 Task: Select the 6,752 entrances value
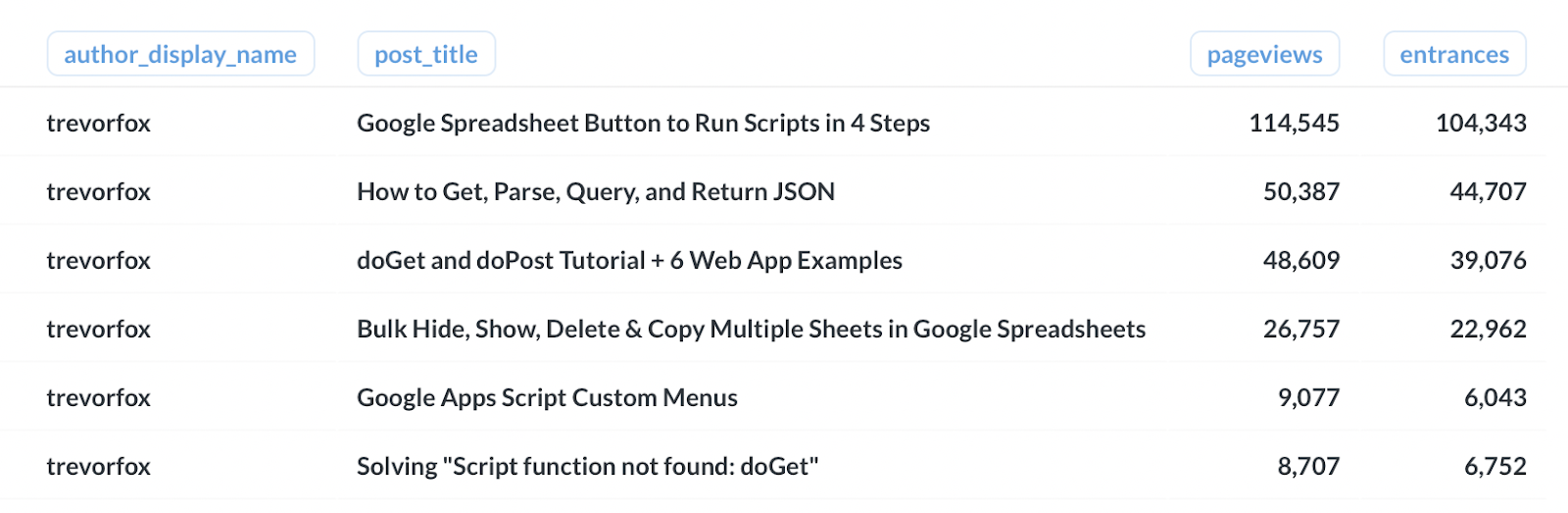point(1495,467)
